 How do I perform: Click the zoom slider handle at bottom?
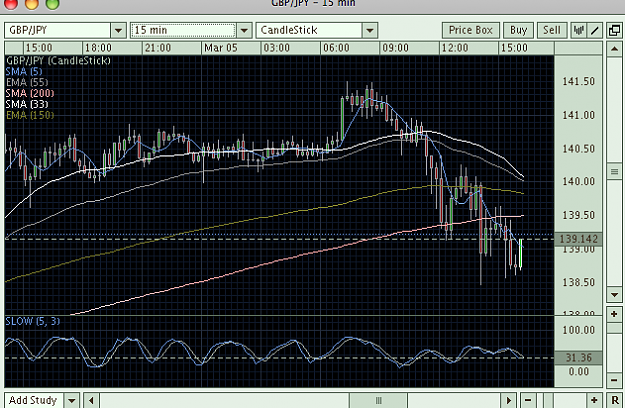tap(548, 400)
